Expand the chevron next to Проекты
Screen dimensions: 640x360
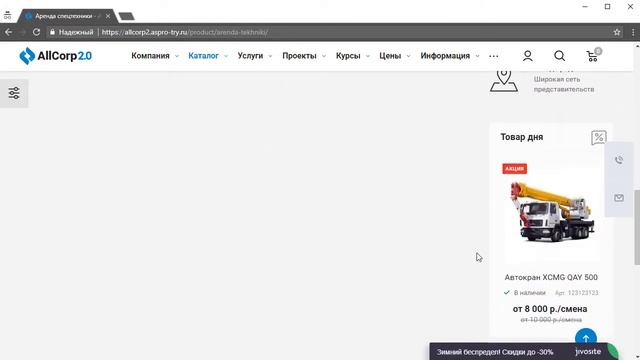(324, 56)
